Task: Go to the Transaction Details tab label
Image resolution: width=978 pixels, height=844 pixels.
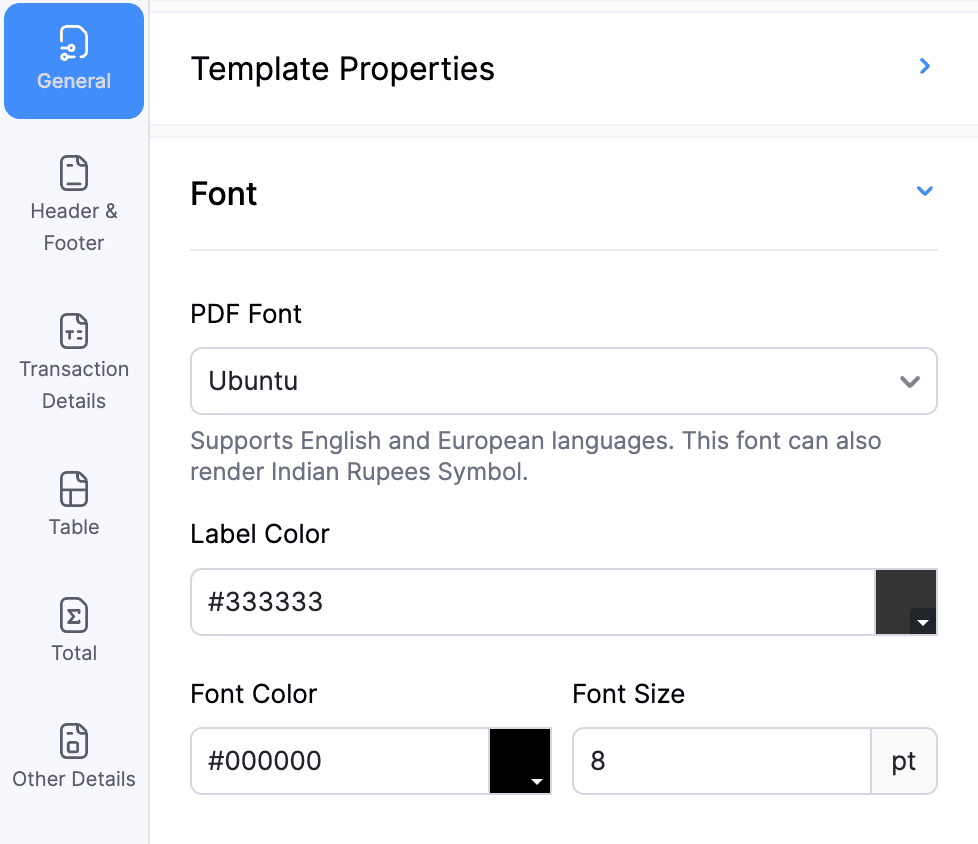Action: 74,385
